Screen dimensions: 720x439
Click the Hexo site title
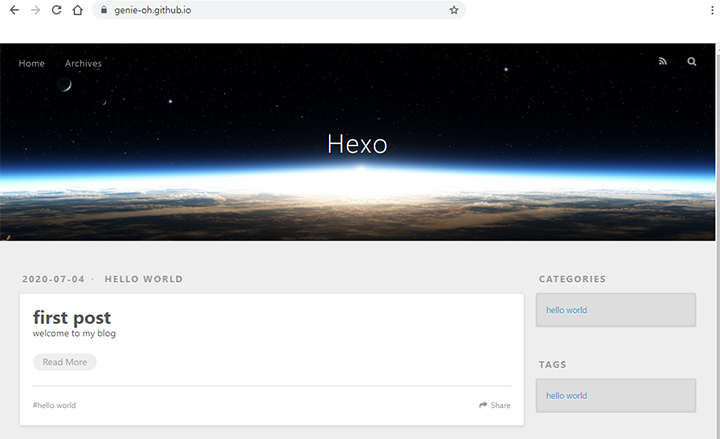click(x=357, y=144)
